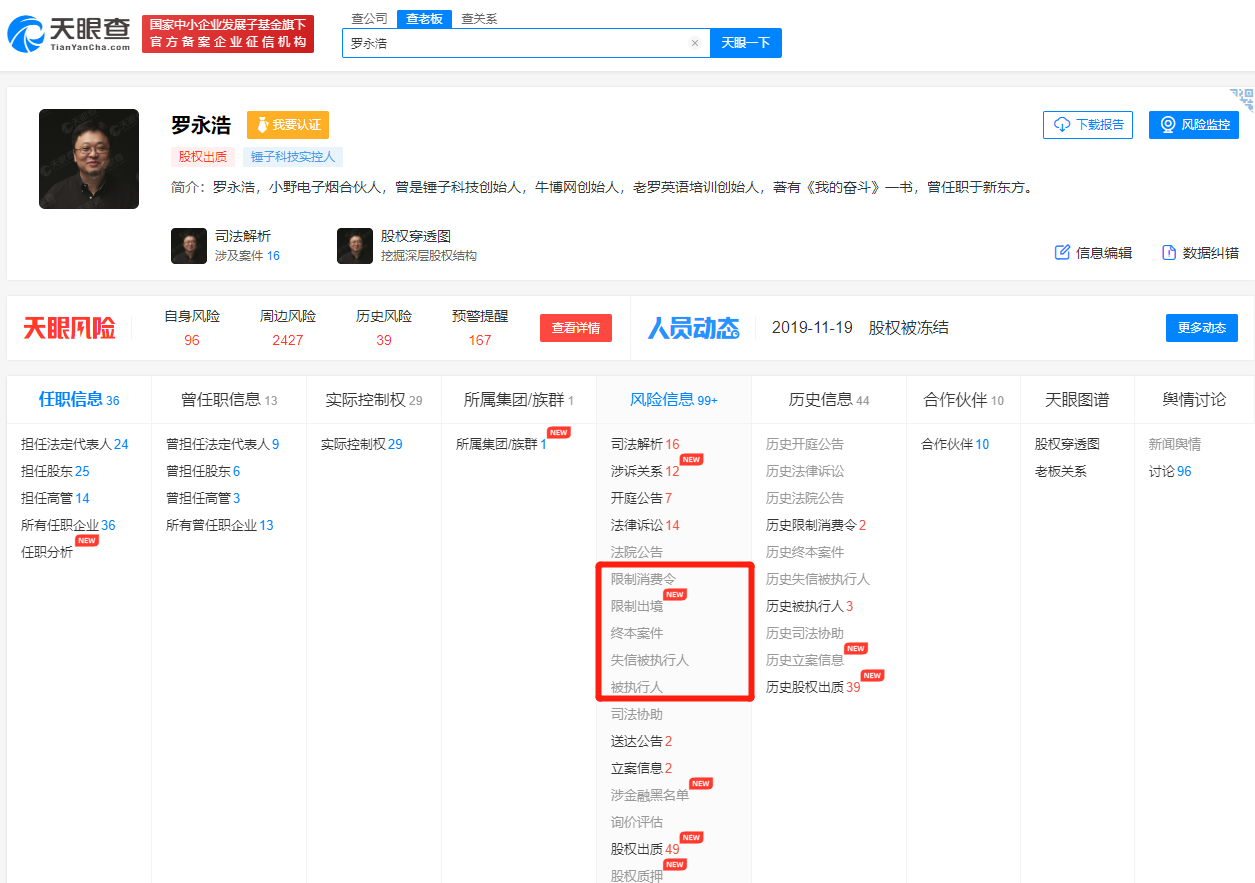Click 预警提醒 count 167
Viewport: 1255px width, 883px height.
point(480,340)
